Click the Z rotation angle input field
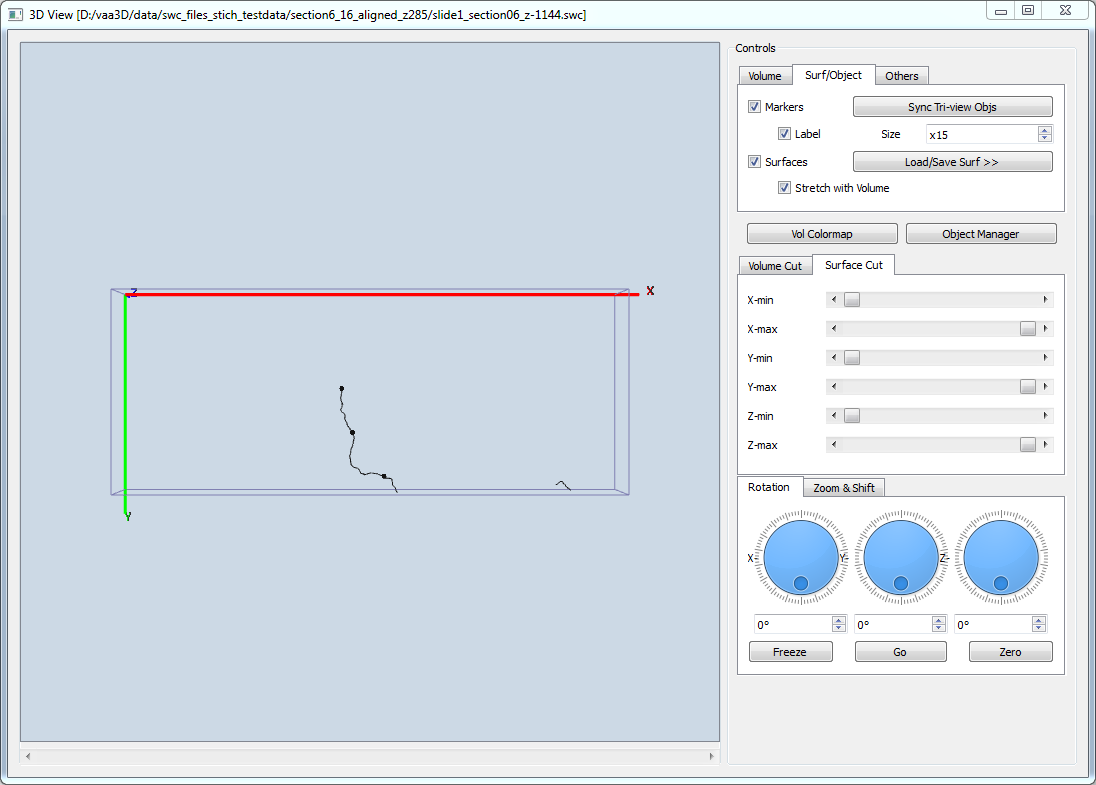This screenshot has height=785, width=1096. tap(992, 625)
